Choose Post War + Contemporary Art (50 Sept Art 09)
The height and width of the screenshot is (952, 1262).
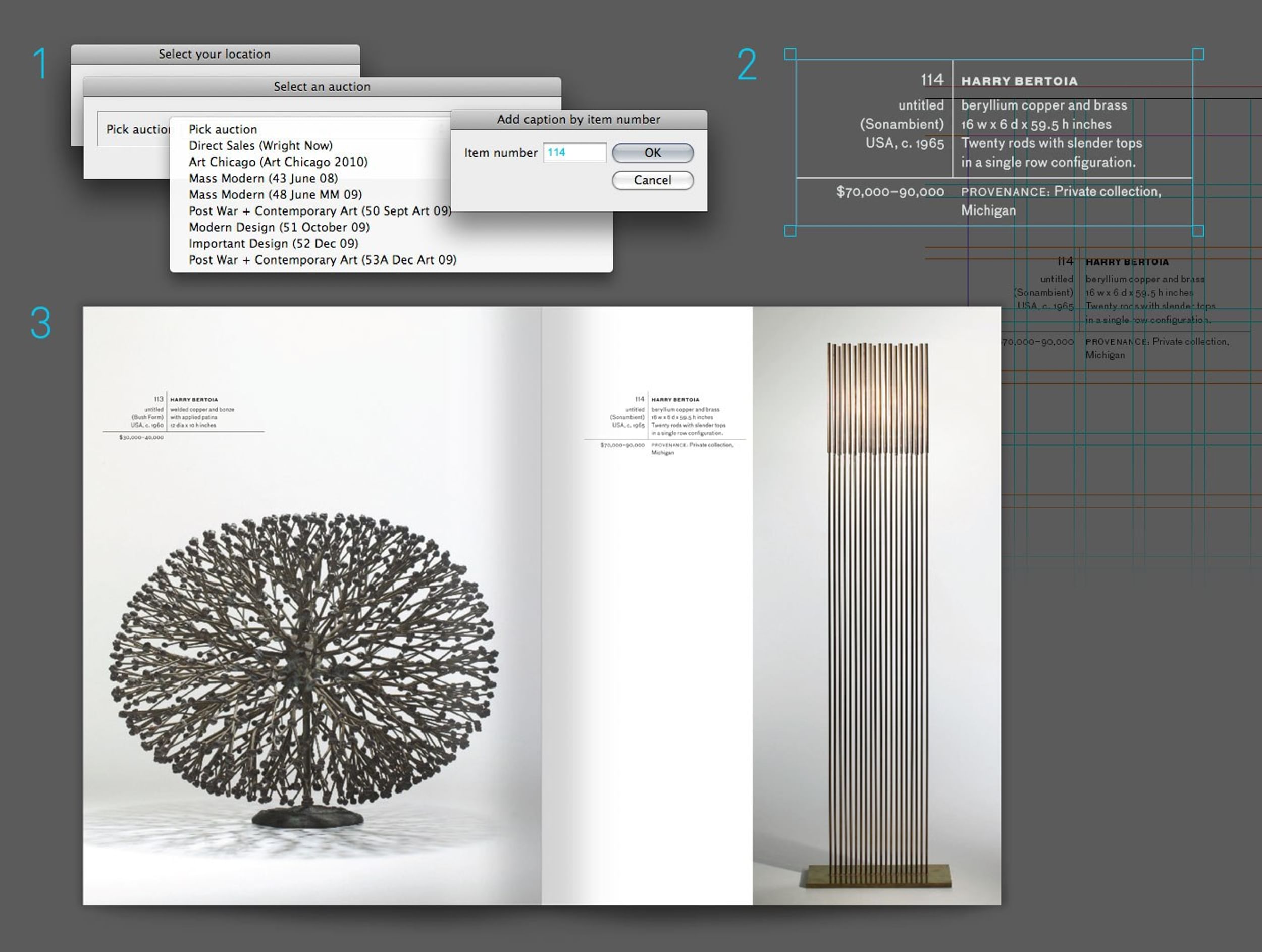pos(320,211)
